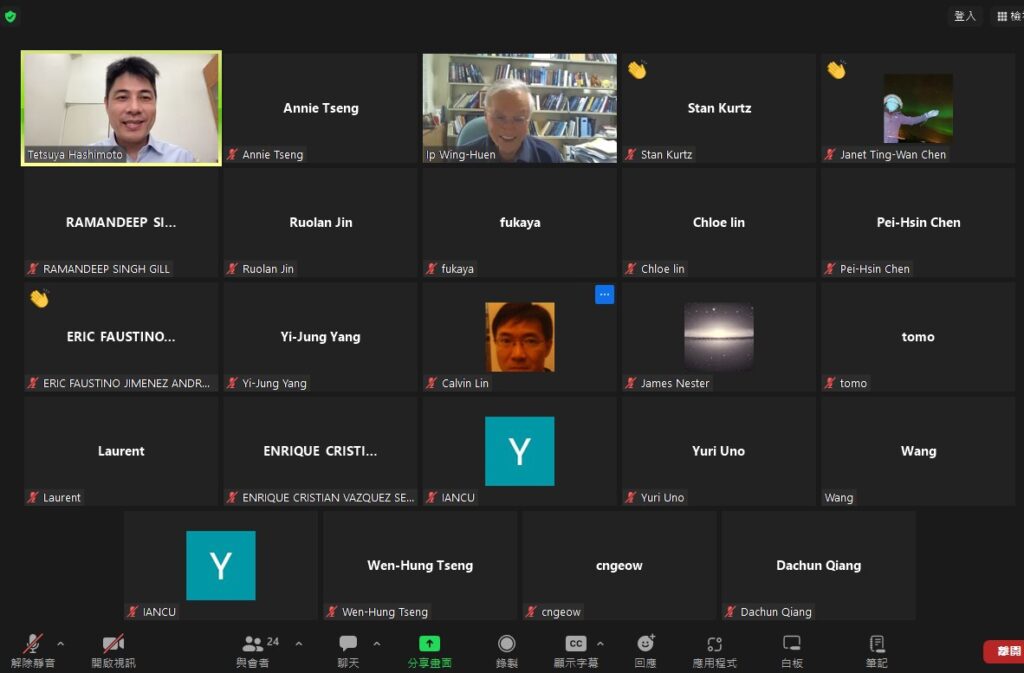Viewport: 1024px width, 673px height.
Task: Click the Ruolan Jin tile title
Action: (x=321, y=223)
